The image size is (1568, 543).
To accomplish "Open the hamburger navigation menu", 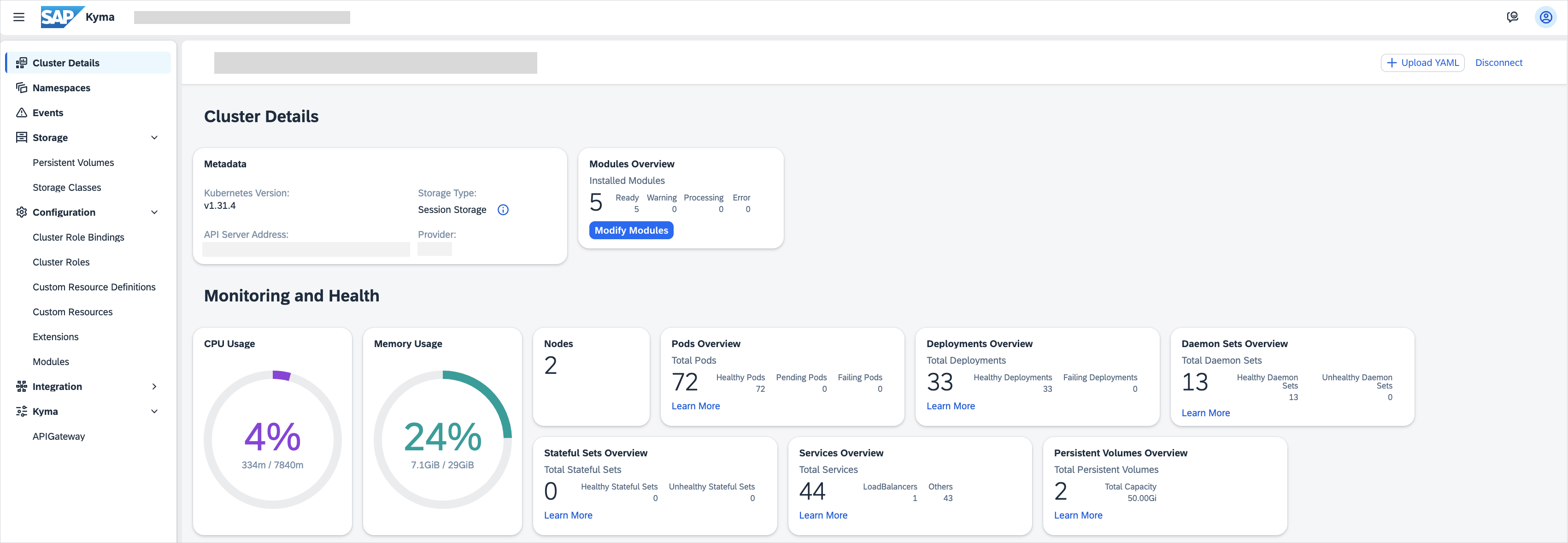I will click(x=18, y=17).
